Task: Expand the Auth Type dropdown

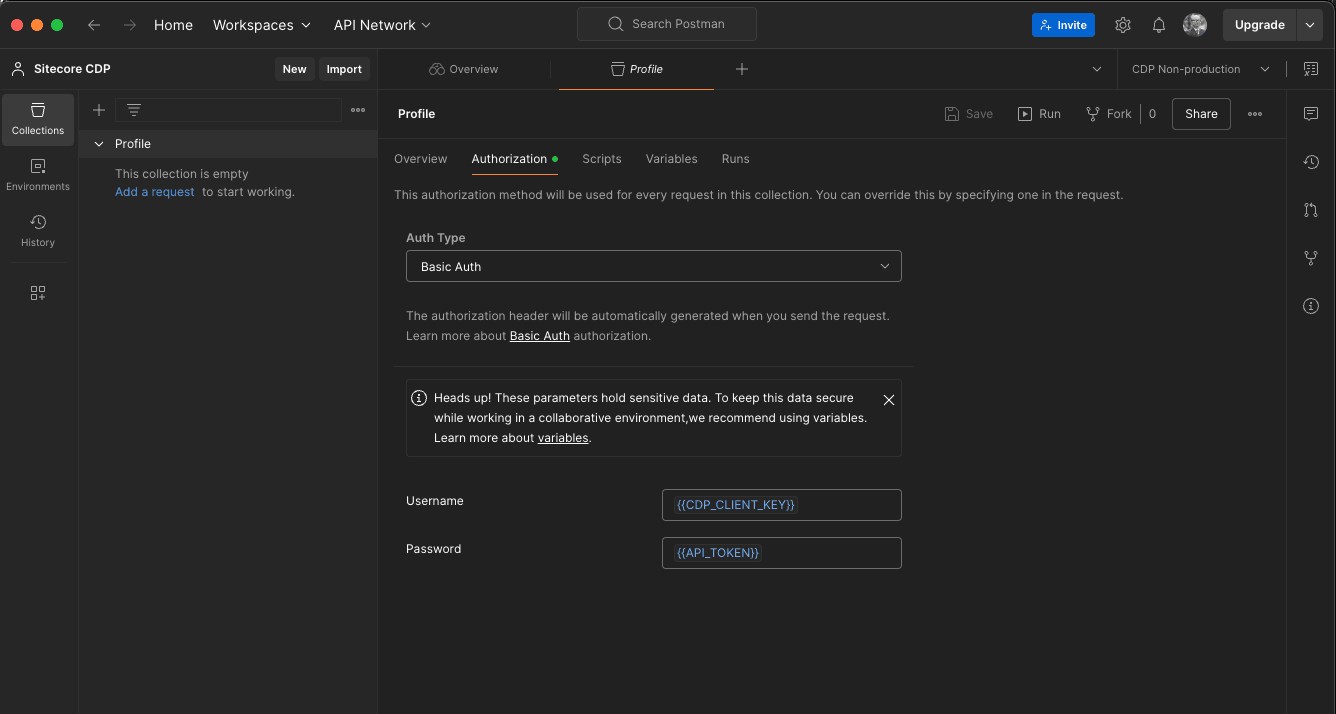Action: coord(654,267)
